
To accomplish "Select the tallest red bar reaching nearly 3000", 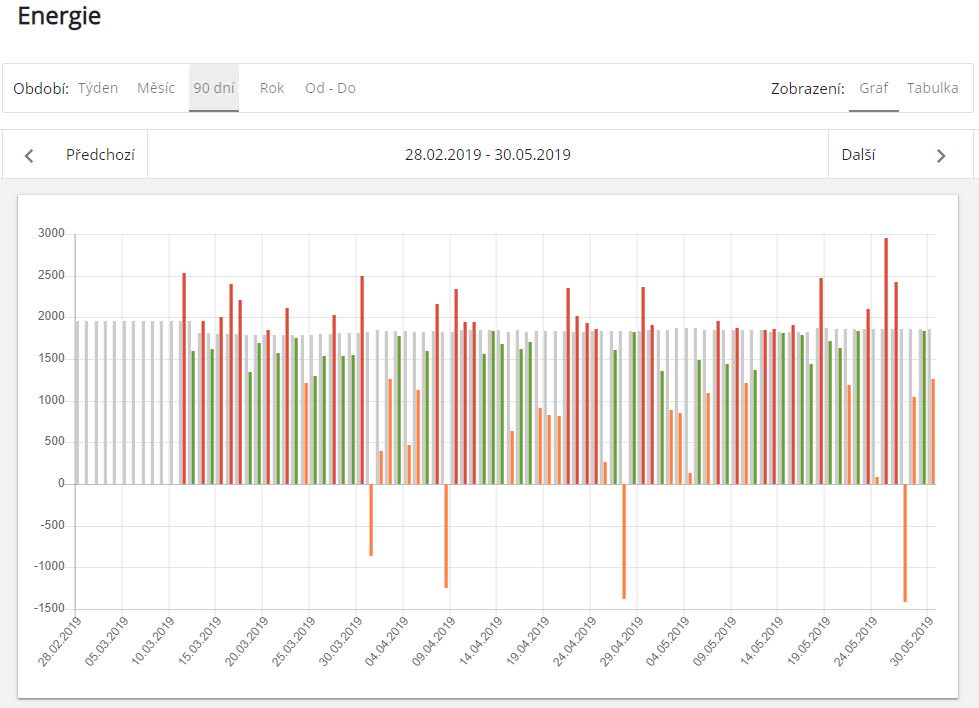I will pyautogui.click(x=886, y=361).
